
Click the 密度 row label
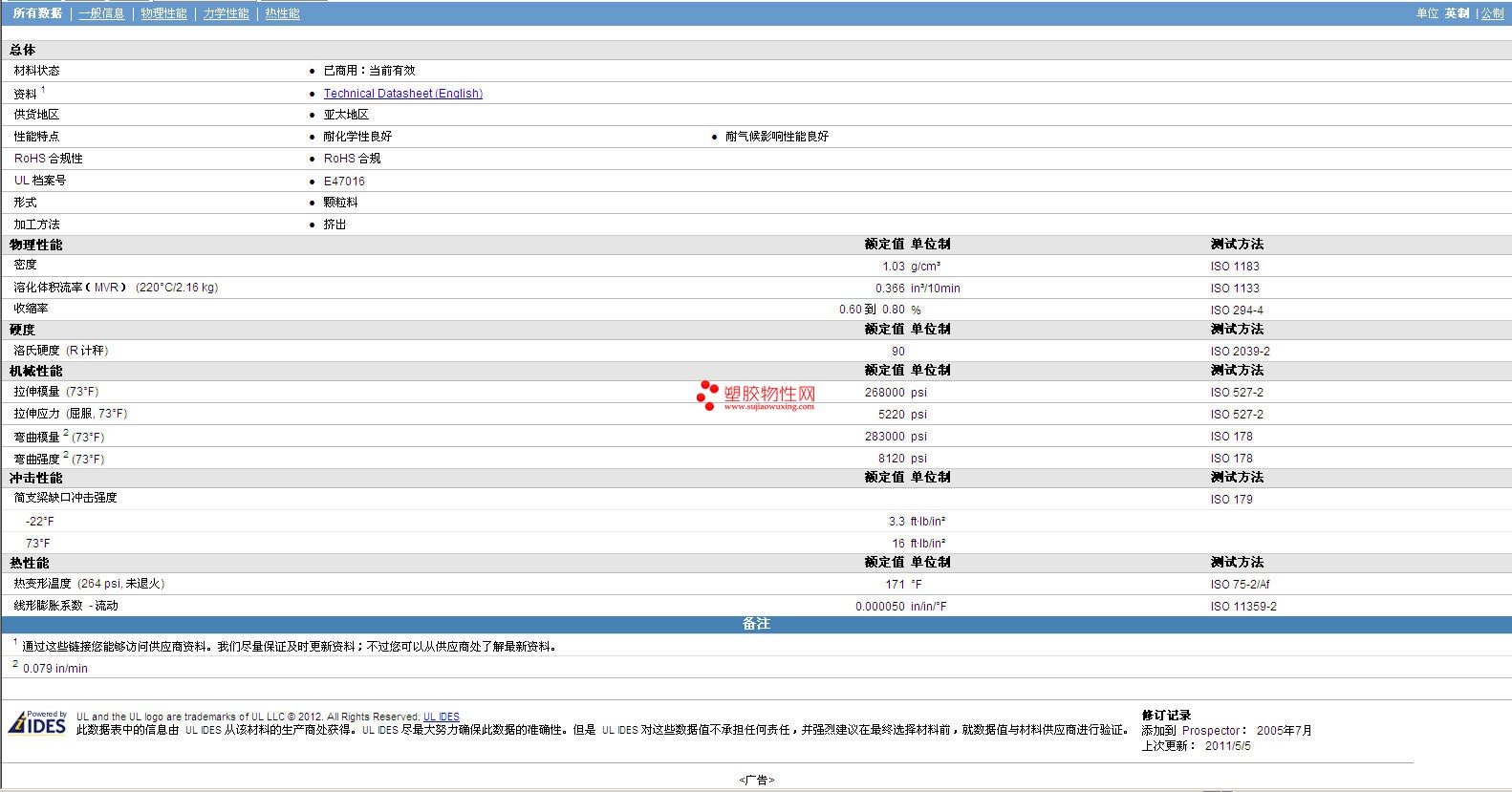25,265
